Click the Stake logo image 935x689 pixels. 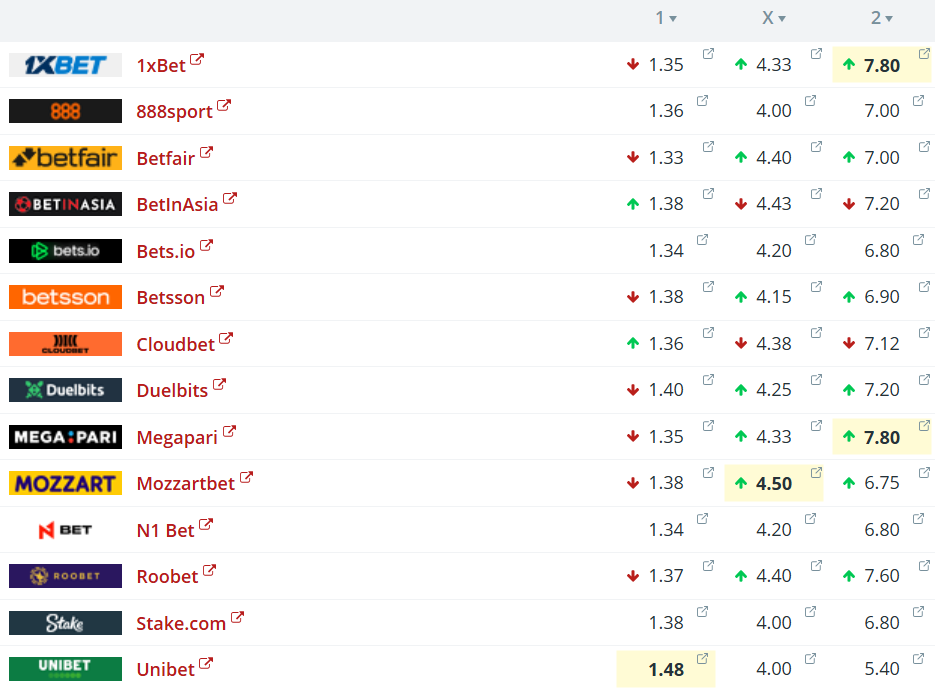(x=65, y=623)
